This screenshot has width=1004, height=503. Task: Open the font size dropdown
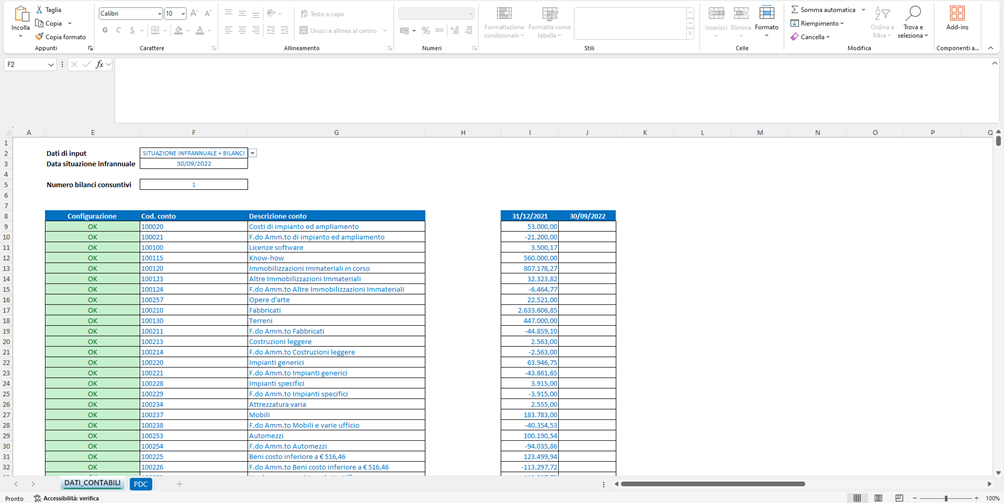pos(184,13)
